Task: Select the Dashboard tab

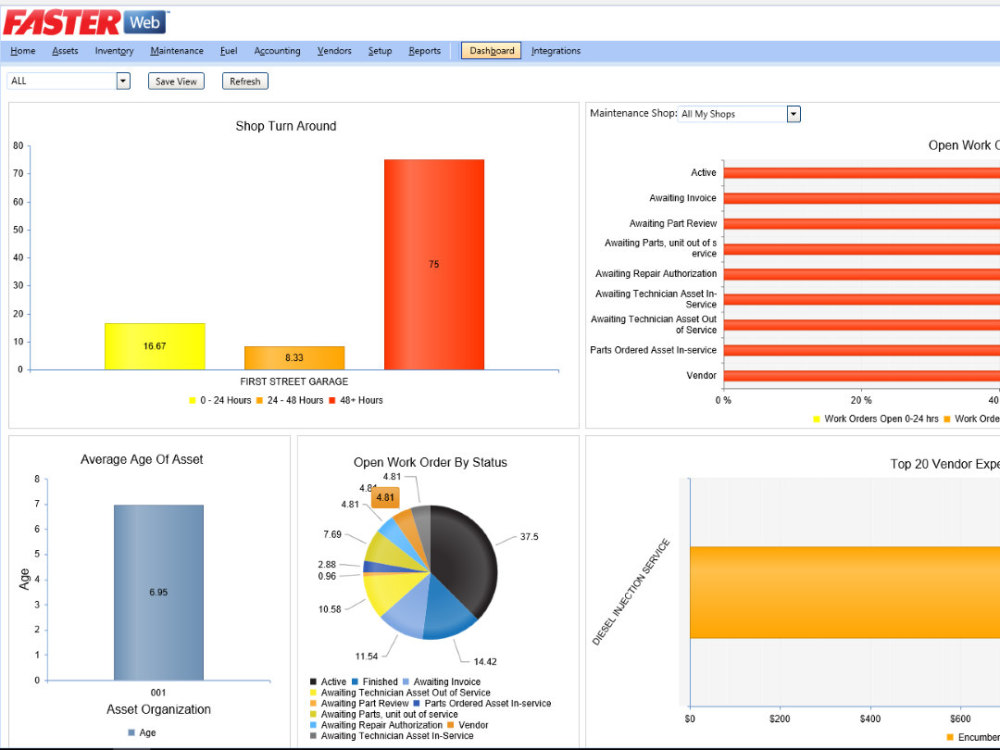Action: point(491,50)
